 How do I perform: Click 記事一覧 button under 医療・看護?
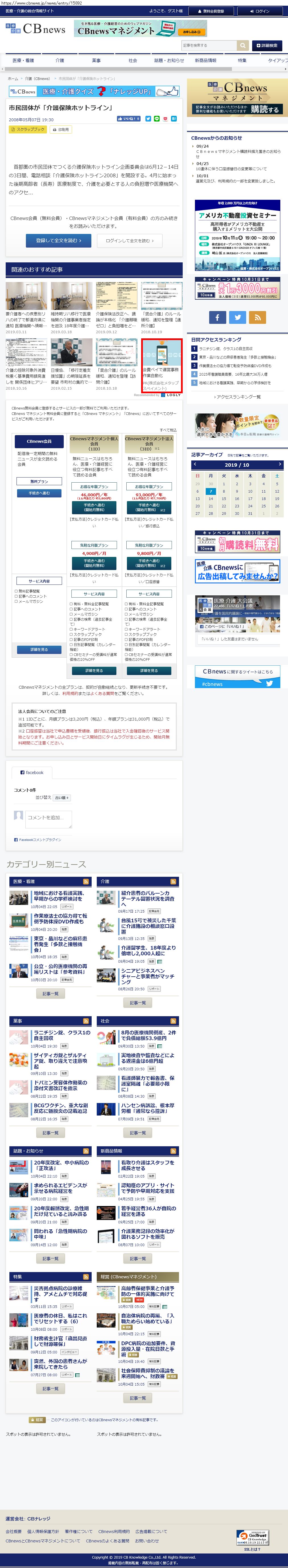coord(51,994)
